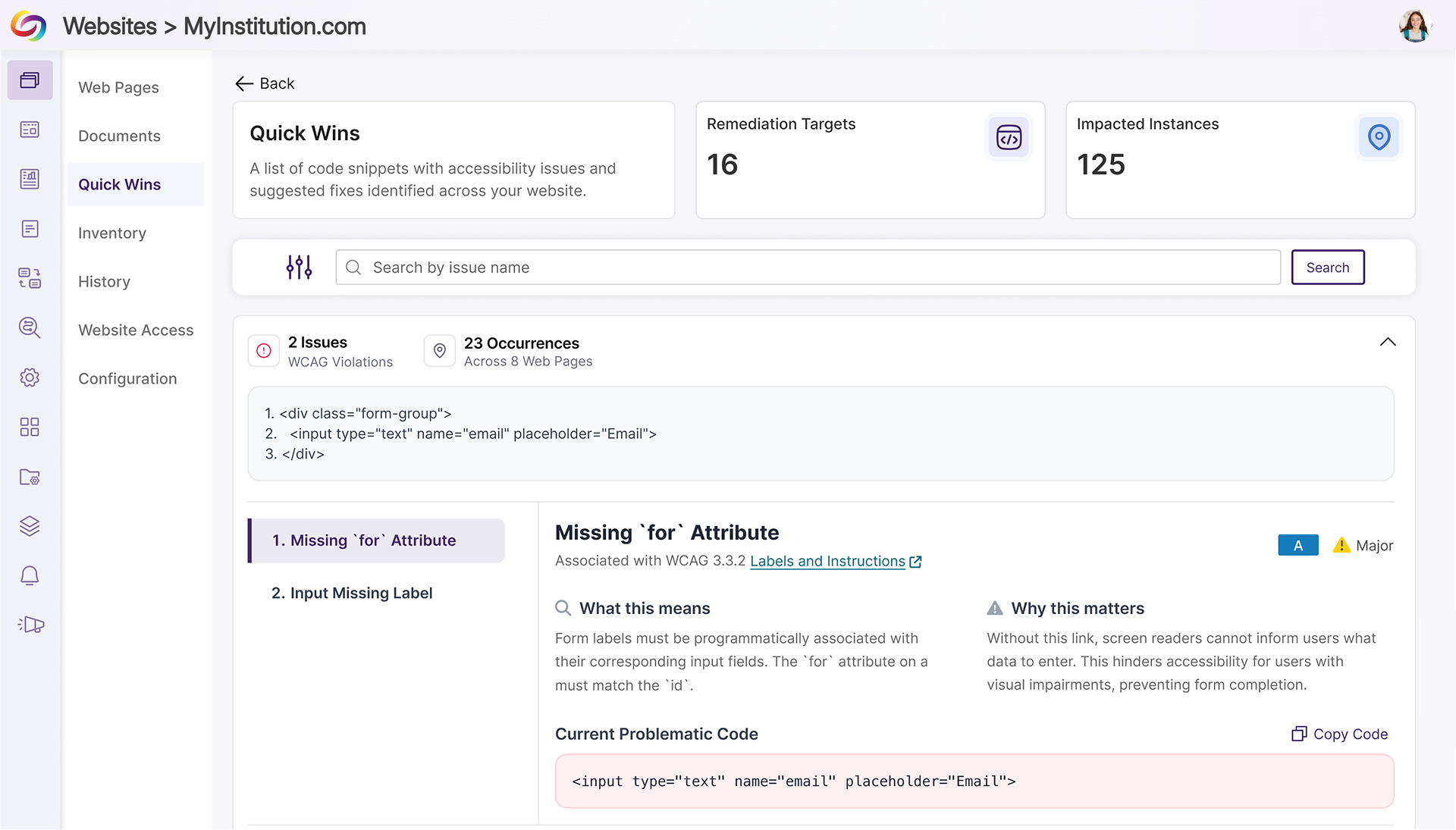Select the settings gear icon in left sidebar

(30, 377)
